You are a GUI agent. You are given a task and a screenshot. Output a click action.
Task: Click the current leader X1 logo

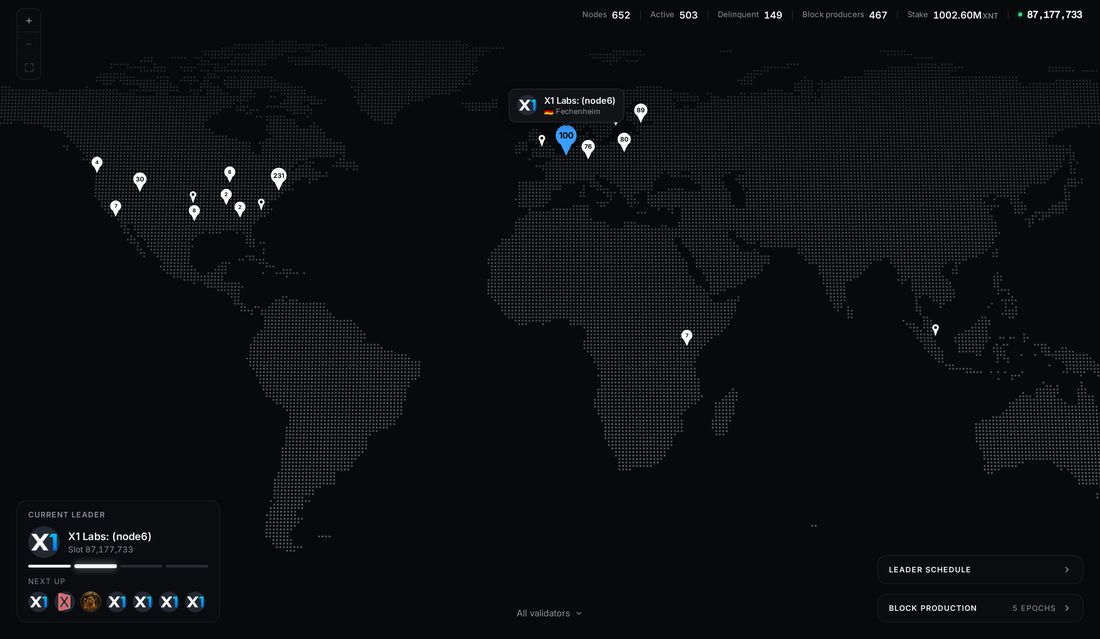(43, 542)
